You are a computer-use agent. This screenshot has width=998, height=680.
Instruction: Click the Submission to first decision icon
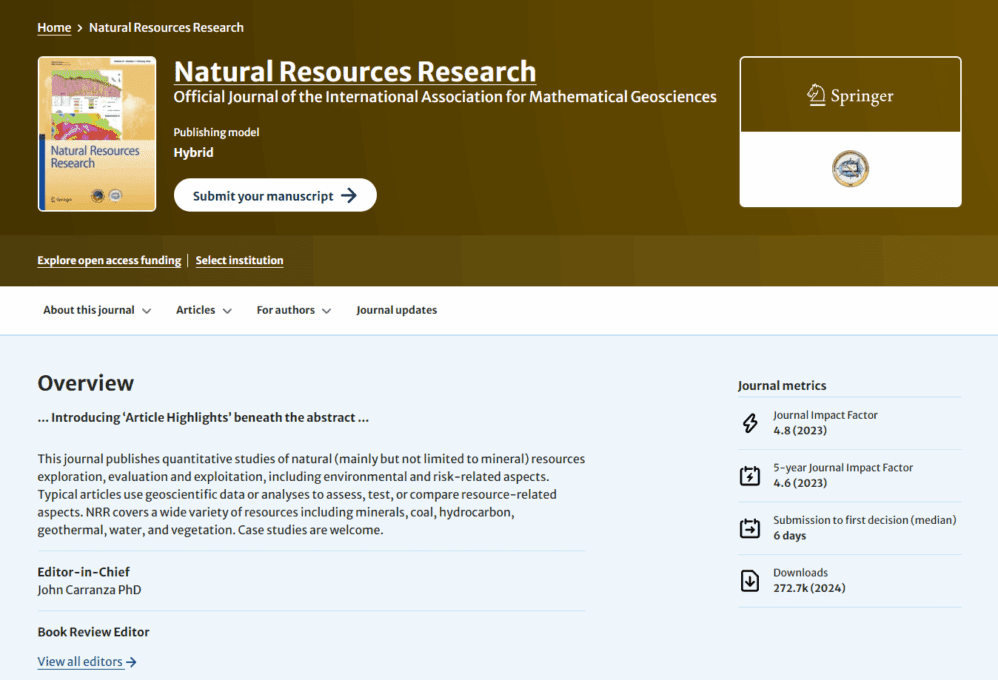point(750,527)
